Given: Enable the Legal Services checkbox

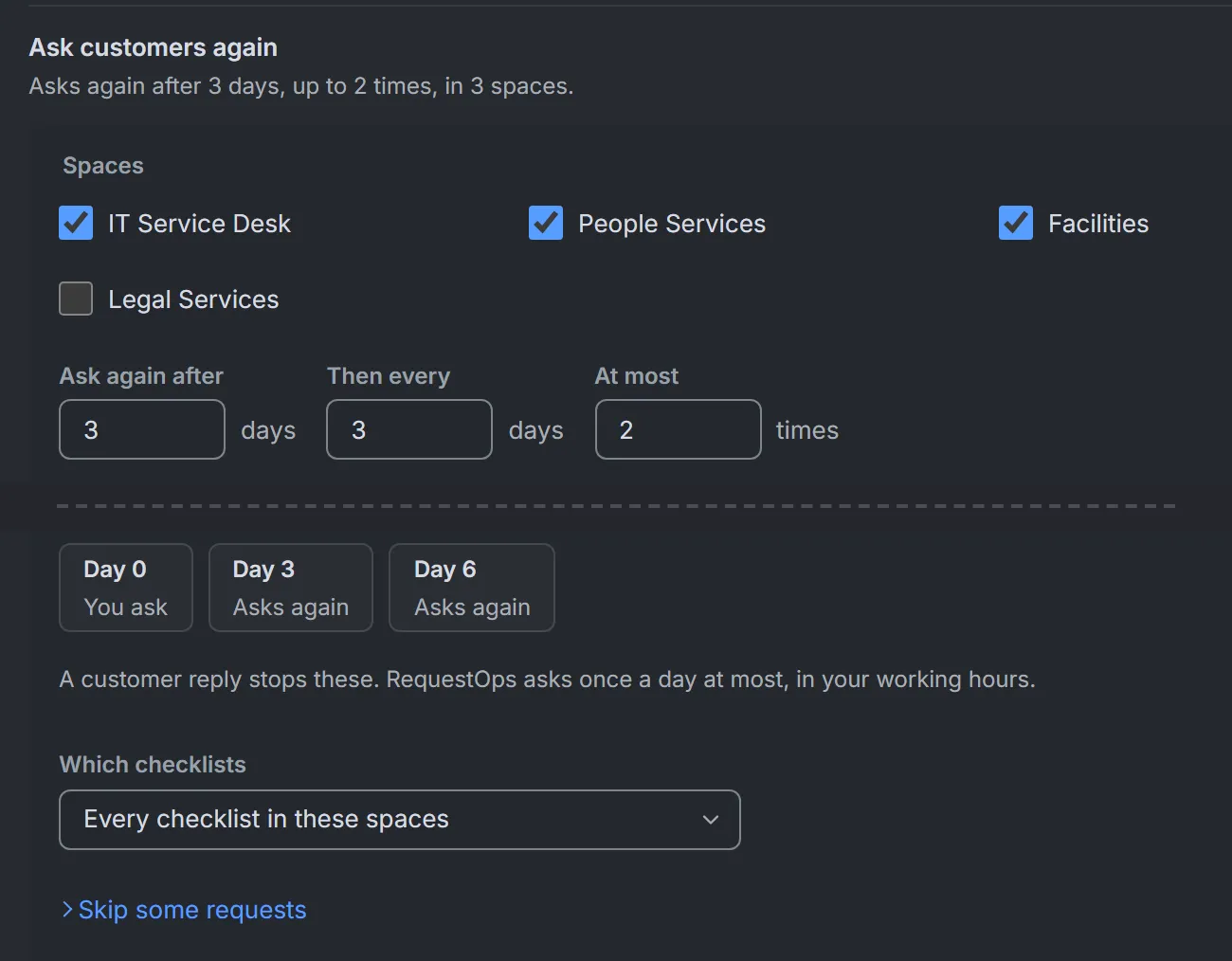Looking at the screenshot, I should coord(76,299).
